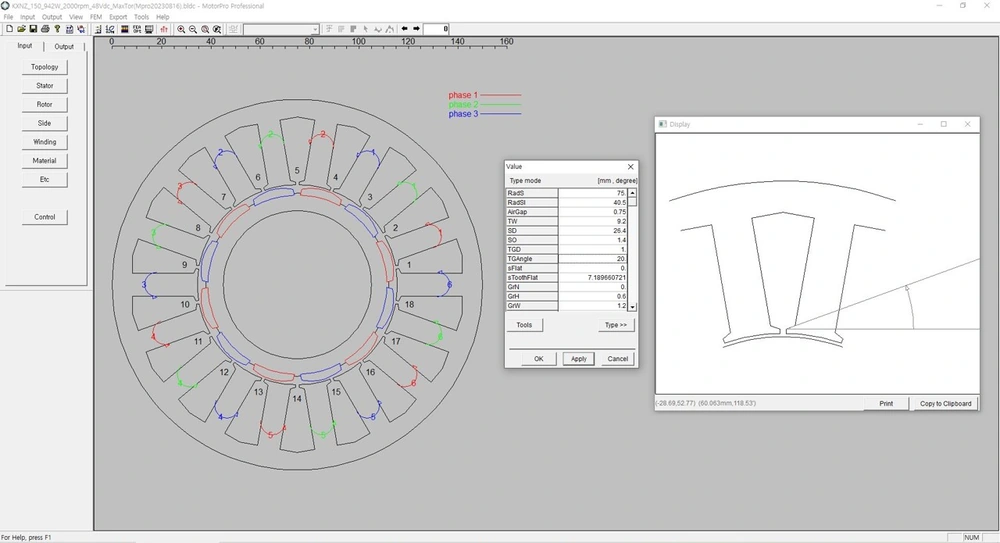Click the GrN parameter label

(532, 287)
